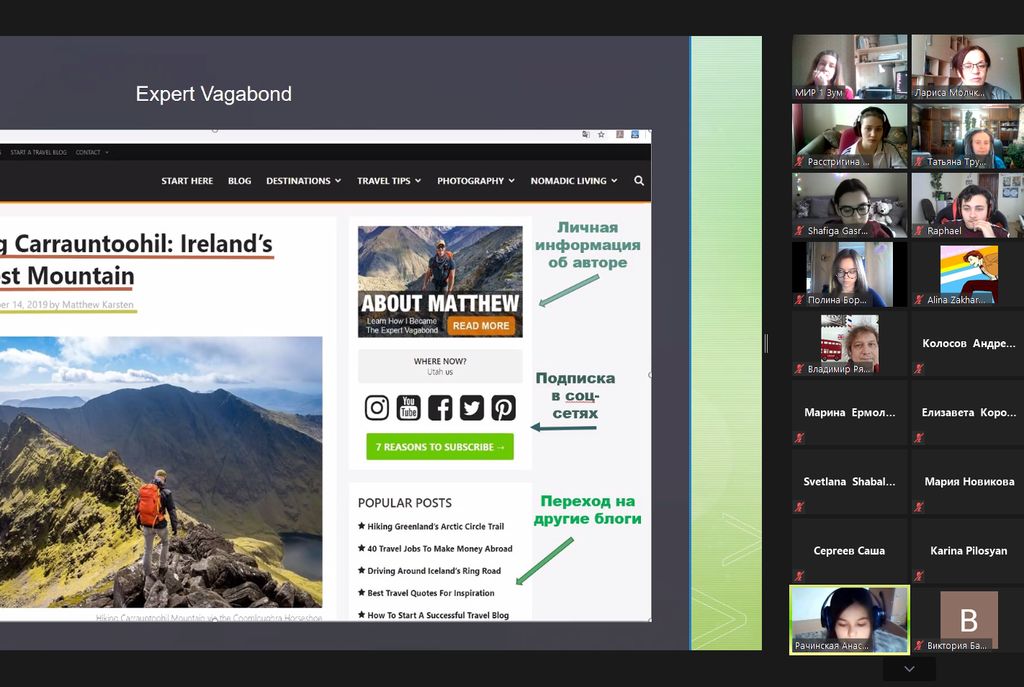
Task: Click the 7 REASONS TO SUBSCRIBE button
Action: pyautogui.click(x=440, y=447)
